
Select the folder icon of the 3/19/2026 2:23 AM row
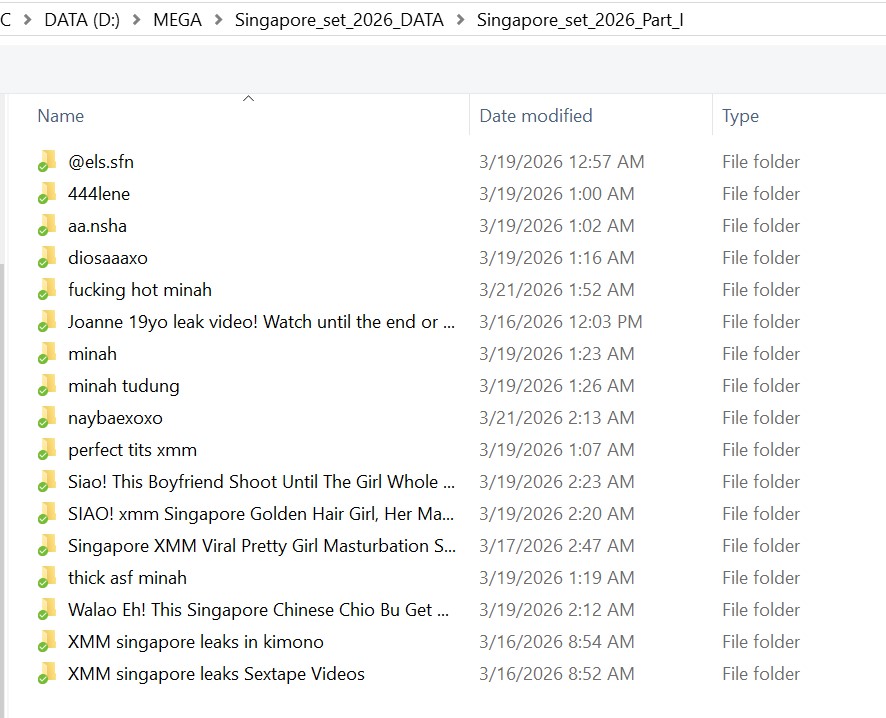point(47,481)
